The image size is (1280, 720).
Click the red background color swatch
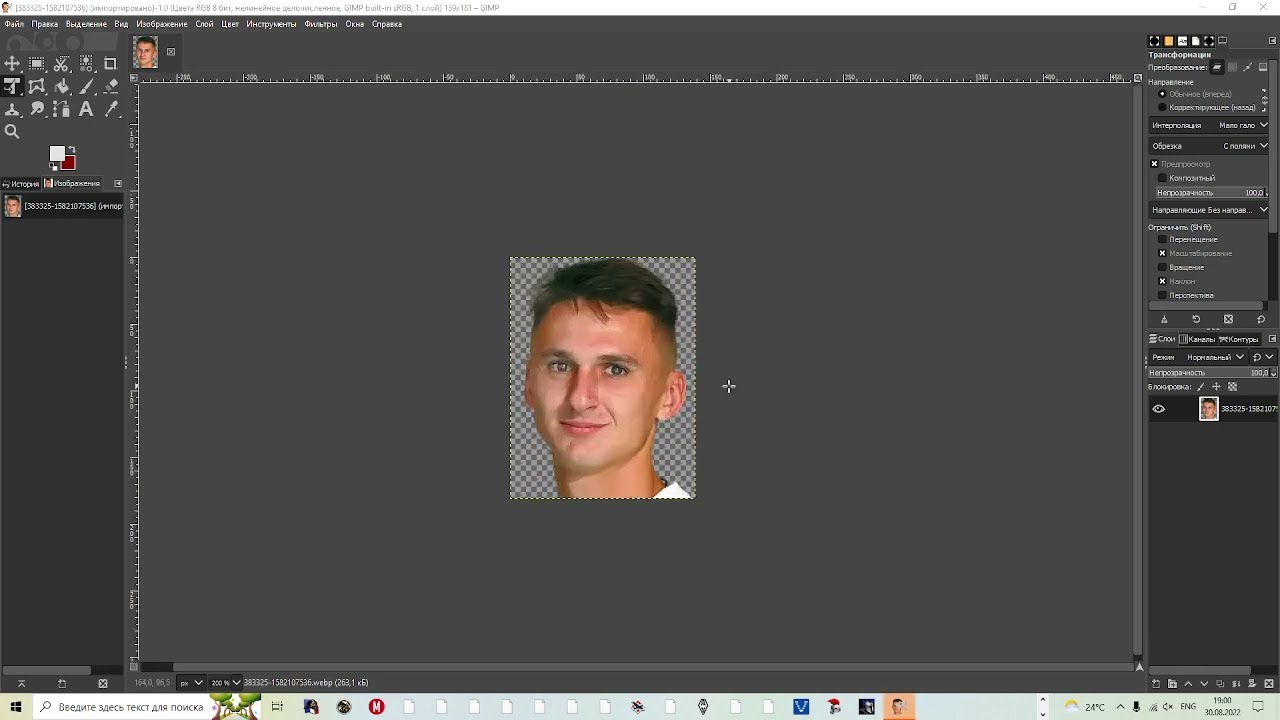tap(68, 162)
